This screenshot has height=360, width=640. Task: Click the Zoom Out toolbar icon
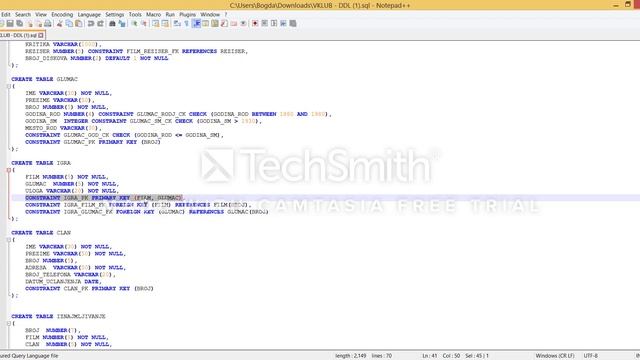[144, 24]
